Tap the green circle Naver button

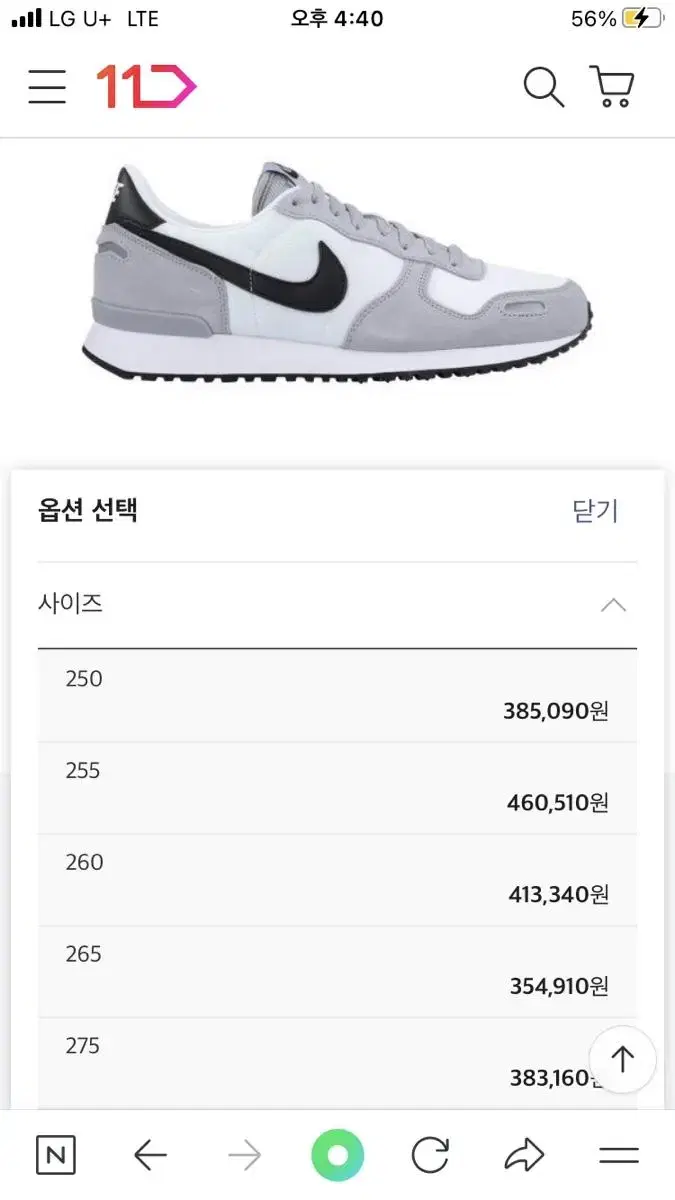coord(338,1156)
